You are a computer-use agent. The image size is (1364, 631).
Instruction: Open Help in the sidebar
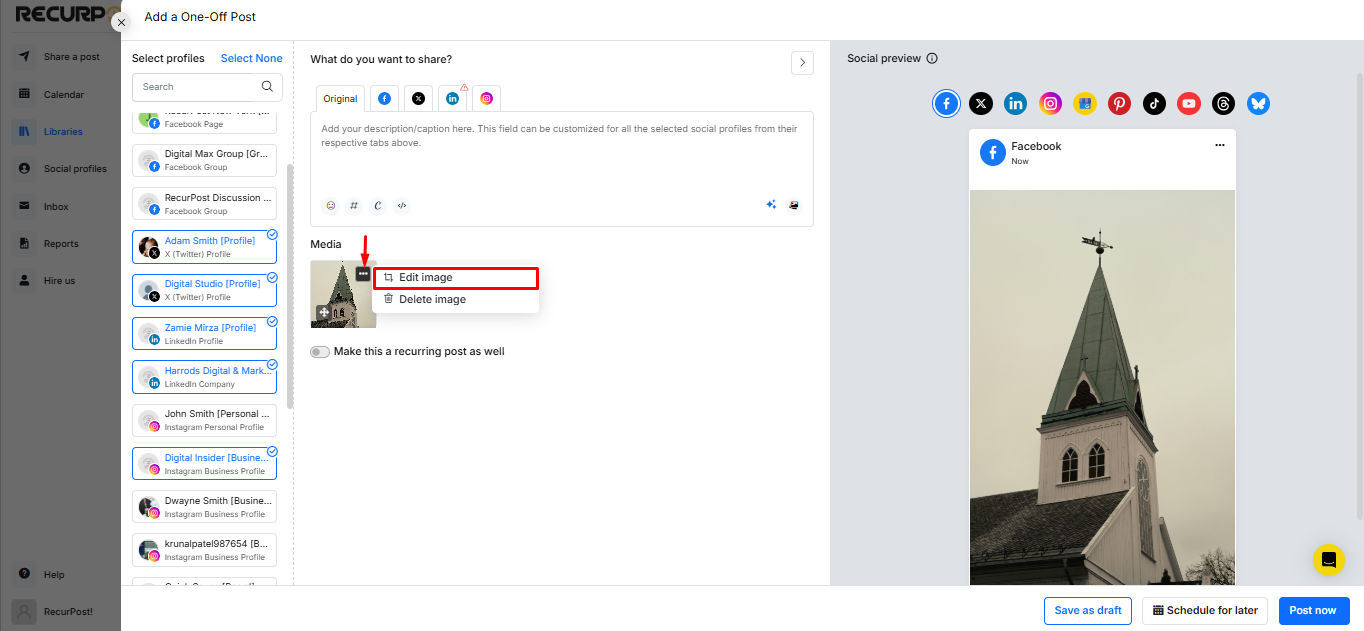point(42,574)
